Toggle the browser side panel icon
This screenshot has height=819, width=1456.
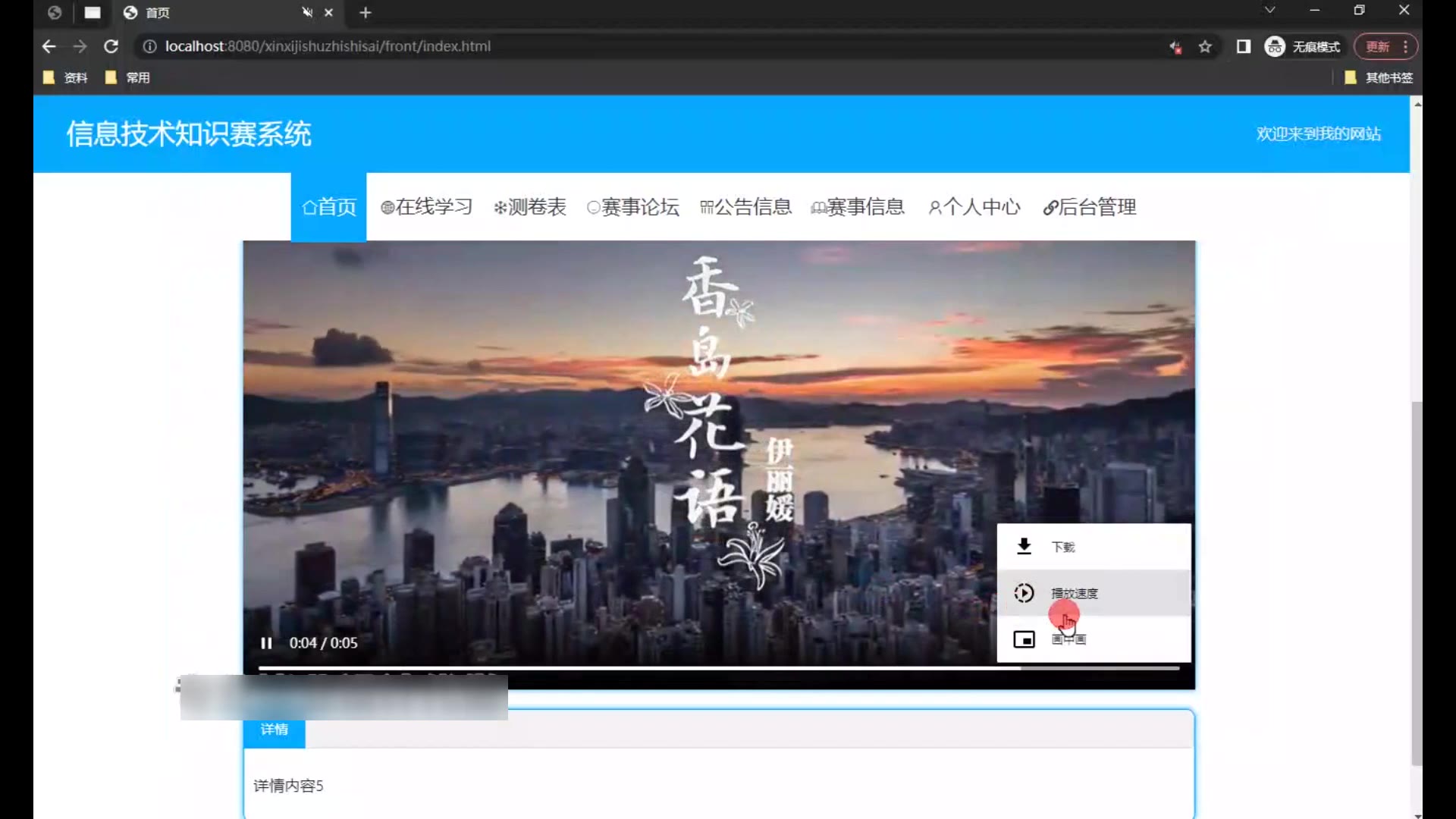coord(1244,47)
